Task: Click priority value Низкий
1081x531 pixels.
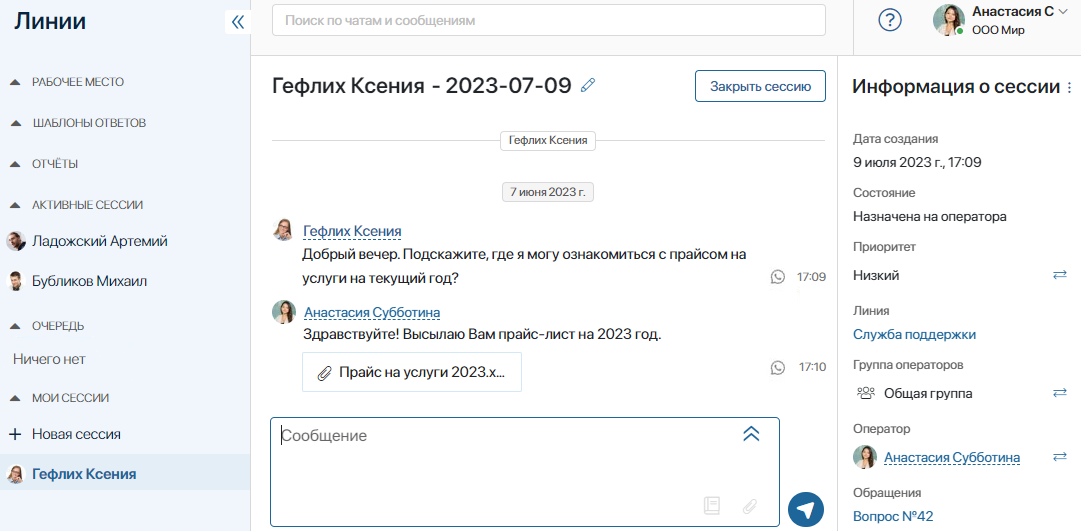Action: click(x=876, y=275)
